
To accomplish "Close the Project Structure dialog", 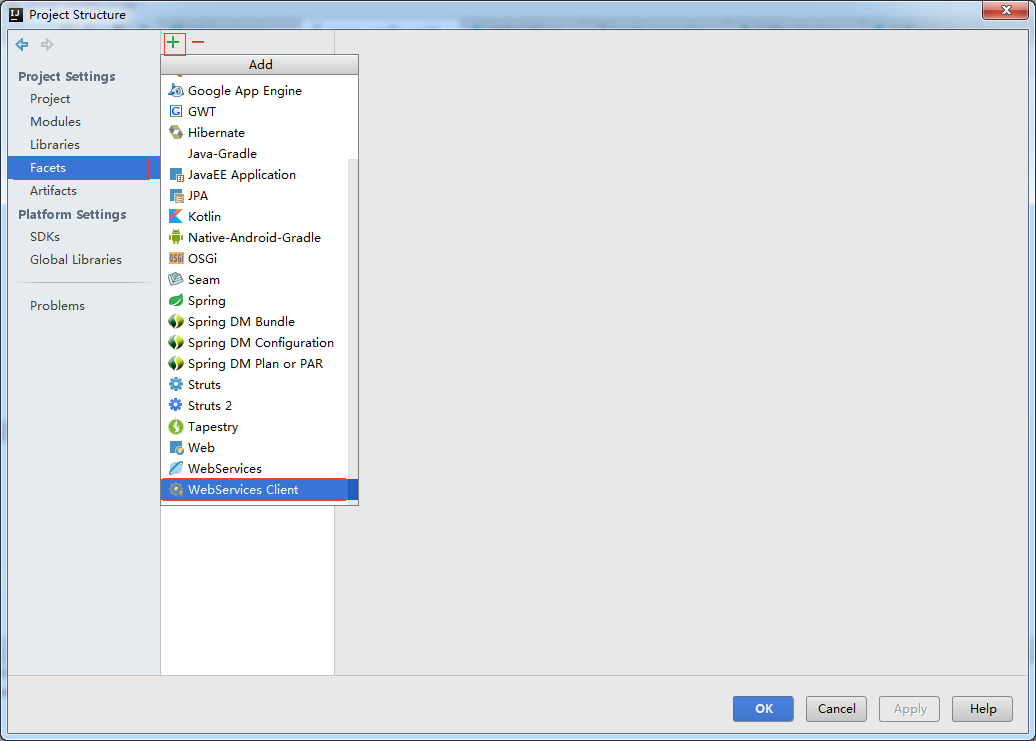I will [1006, 11].
